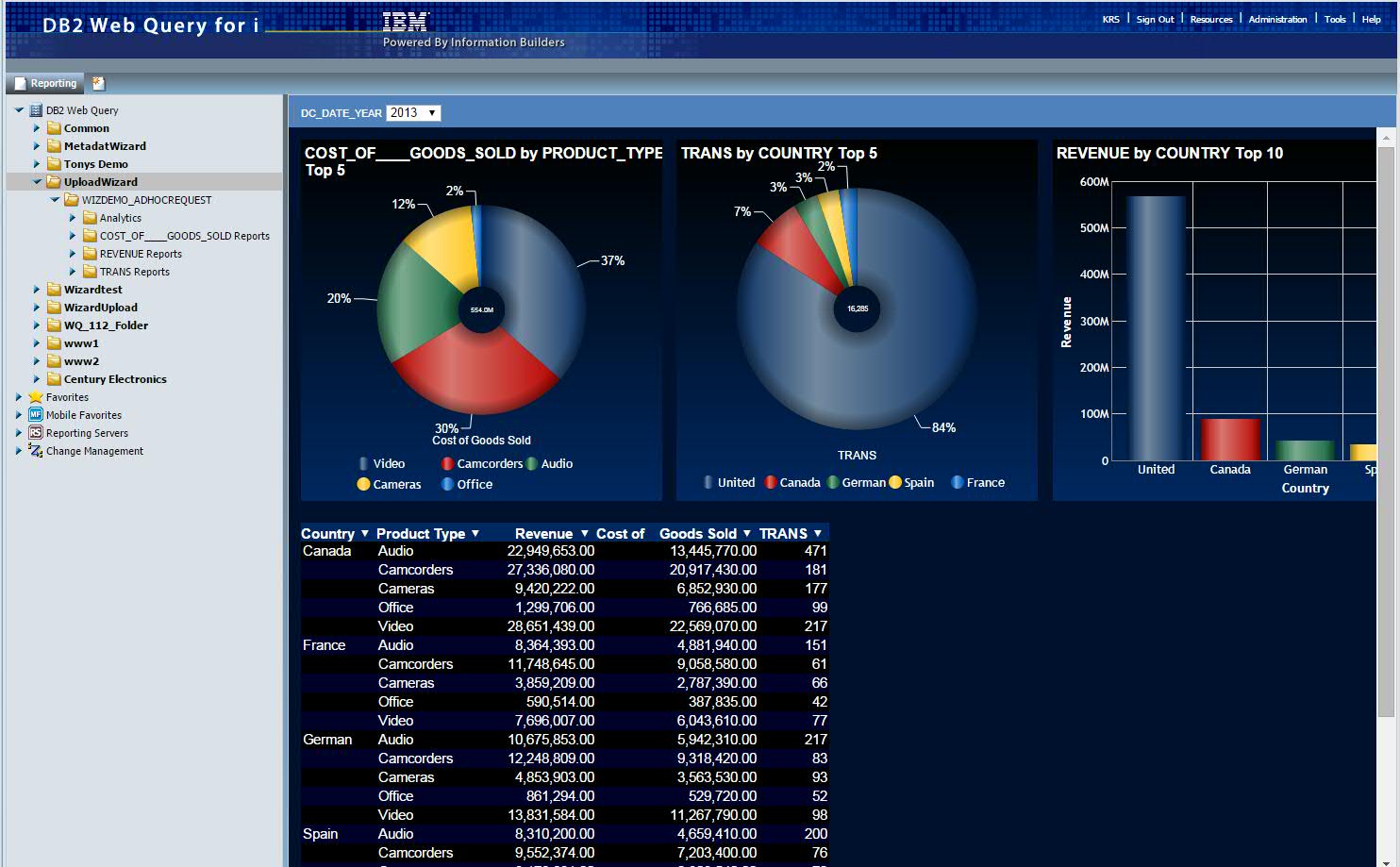Image resolution: width=1400 pixels, height=867 pixels.
Task: Click the new tab icon beside Reporting
Action: pos(97,83)
